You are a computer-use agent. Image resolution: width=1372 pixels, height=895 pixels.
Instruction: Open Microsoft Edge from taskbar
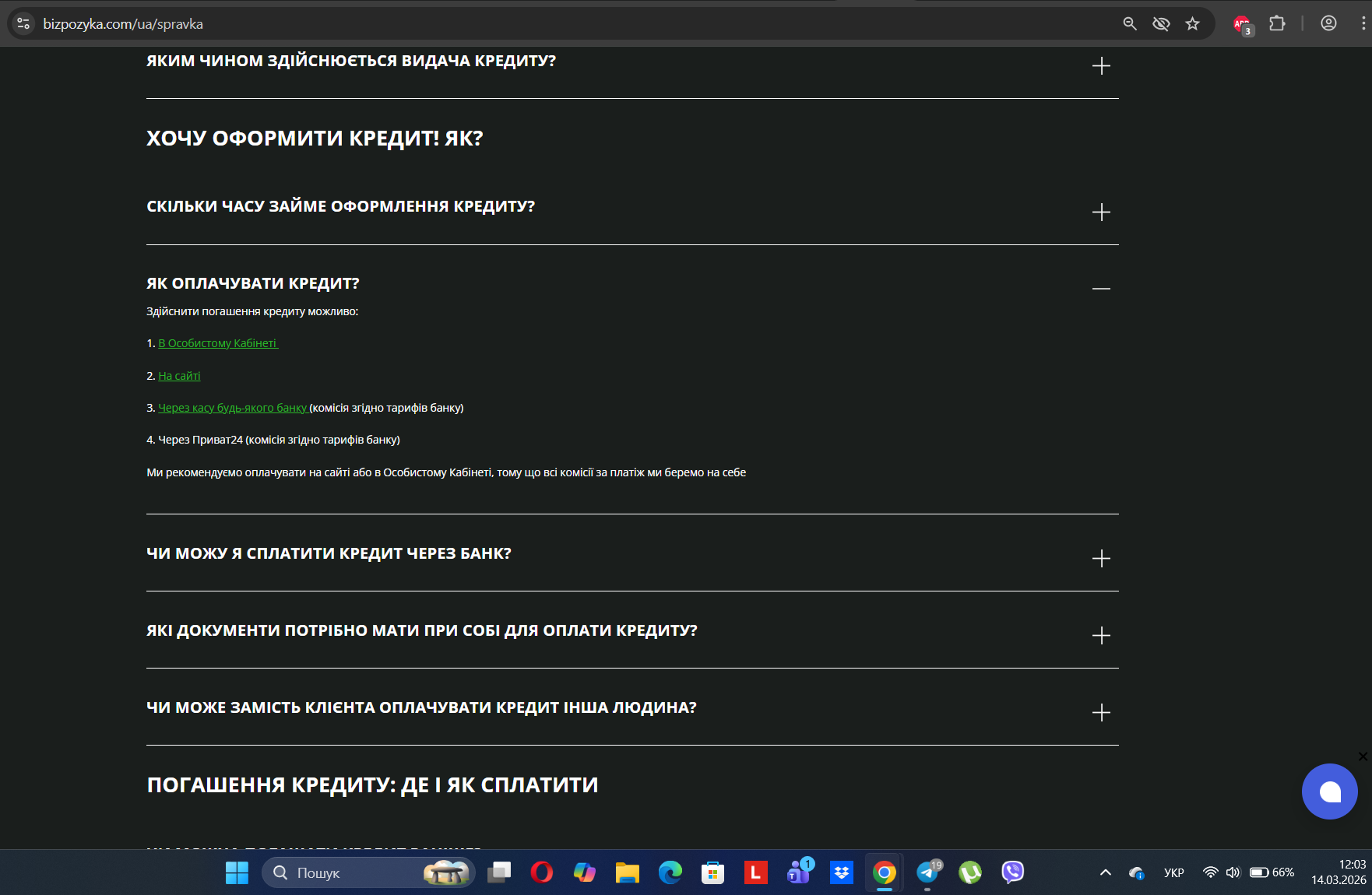(670, 873)
